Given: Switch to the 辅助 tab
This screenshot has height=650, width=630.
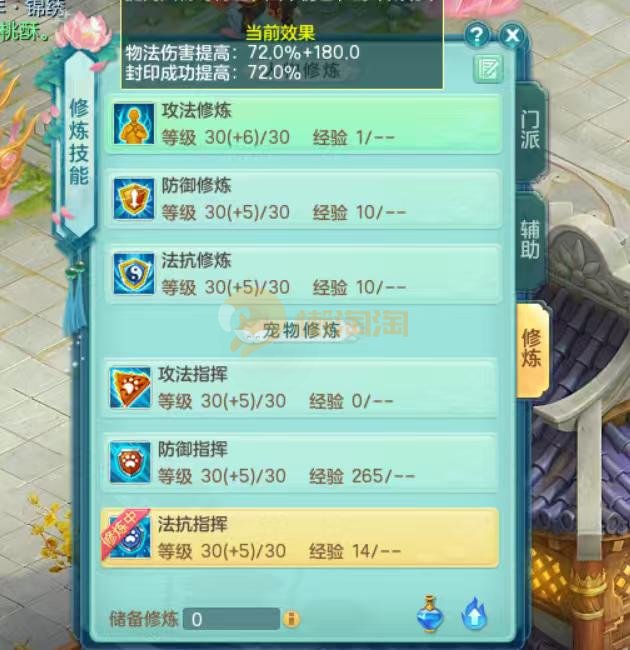Looking at the screenshot, I should [530, 240].
